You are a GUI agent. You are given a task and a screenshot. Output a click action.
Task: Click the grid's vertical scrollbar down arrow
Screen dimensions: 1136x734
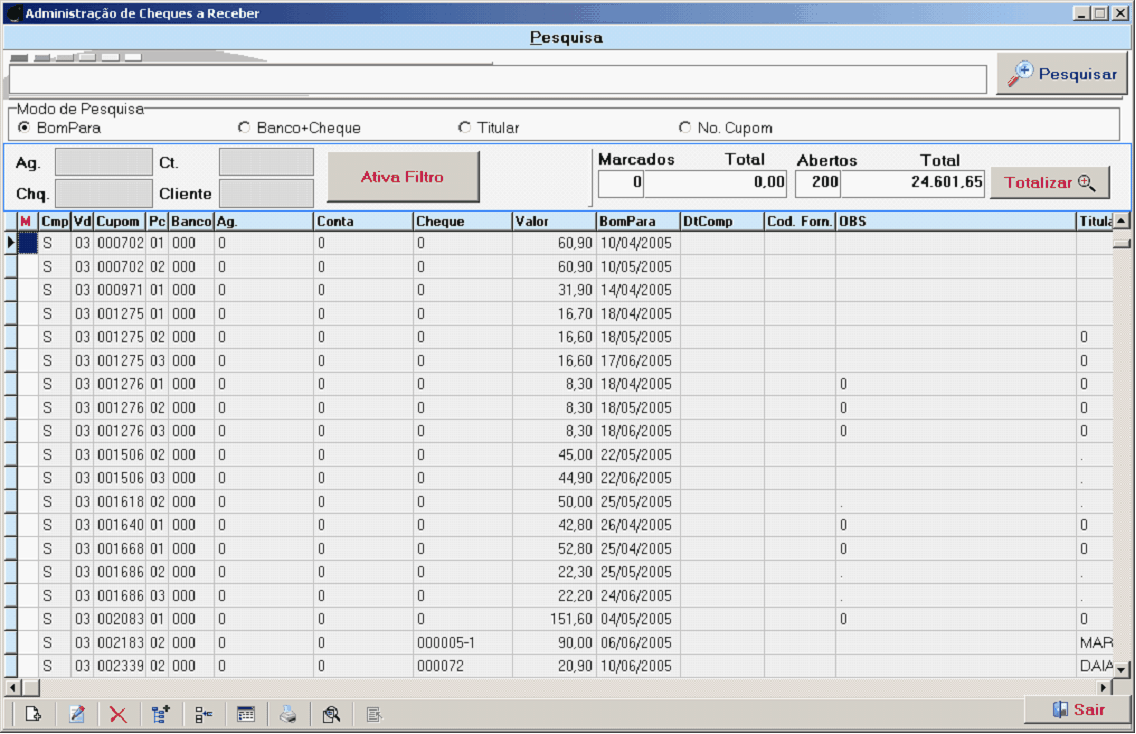1121,669
